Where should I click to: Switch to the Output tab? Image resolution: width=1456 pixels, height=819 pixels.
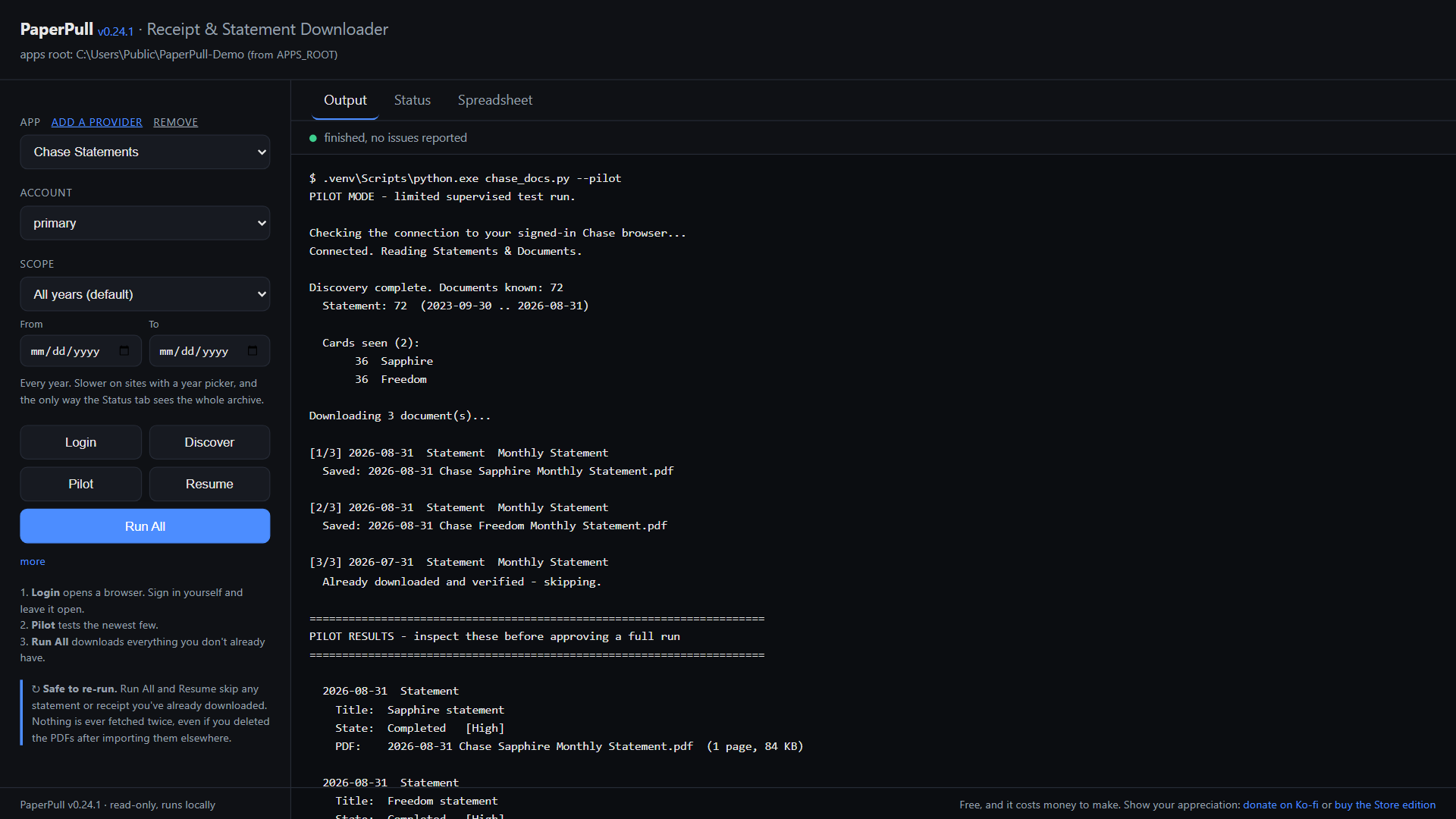(x=345, y=100)
